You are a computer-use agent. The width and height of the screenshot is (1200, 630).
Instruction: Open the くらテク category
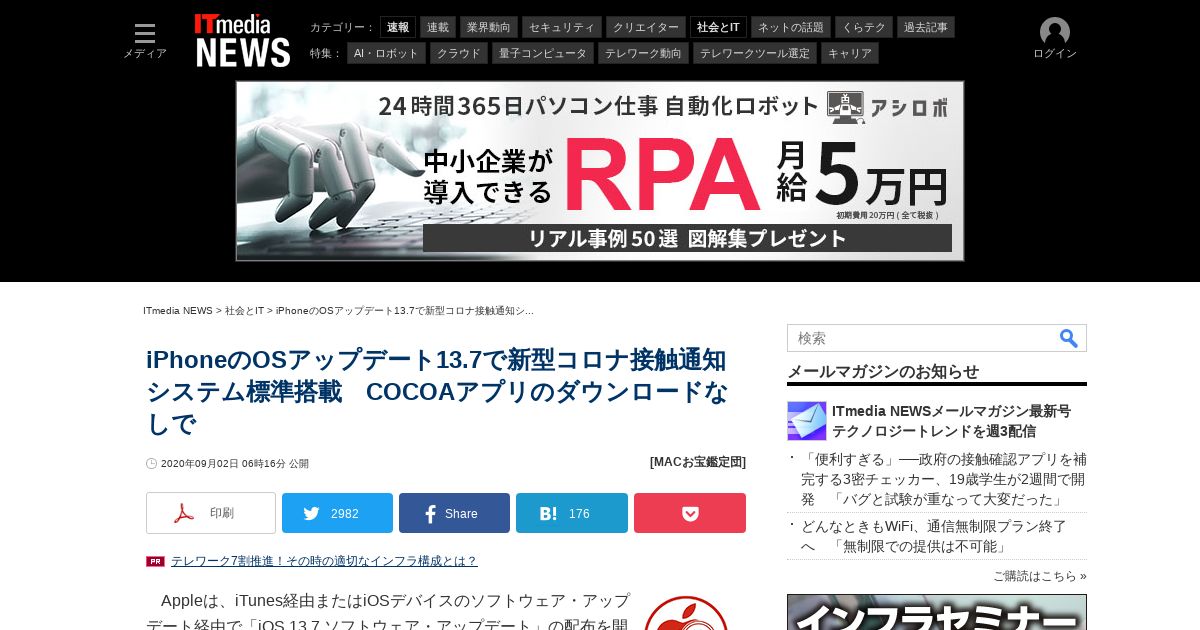864,27
